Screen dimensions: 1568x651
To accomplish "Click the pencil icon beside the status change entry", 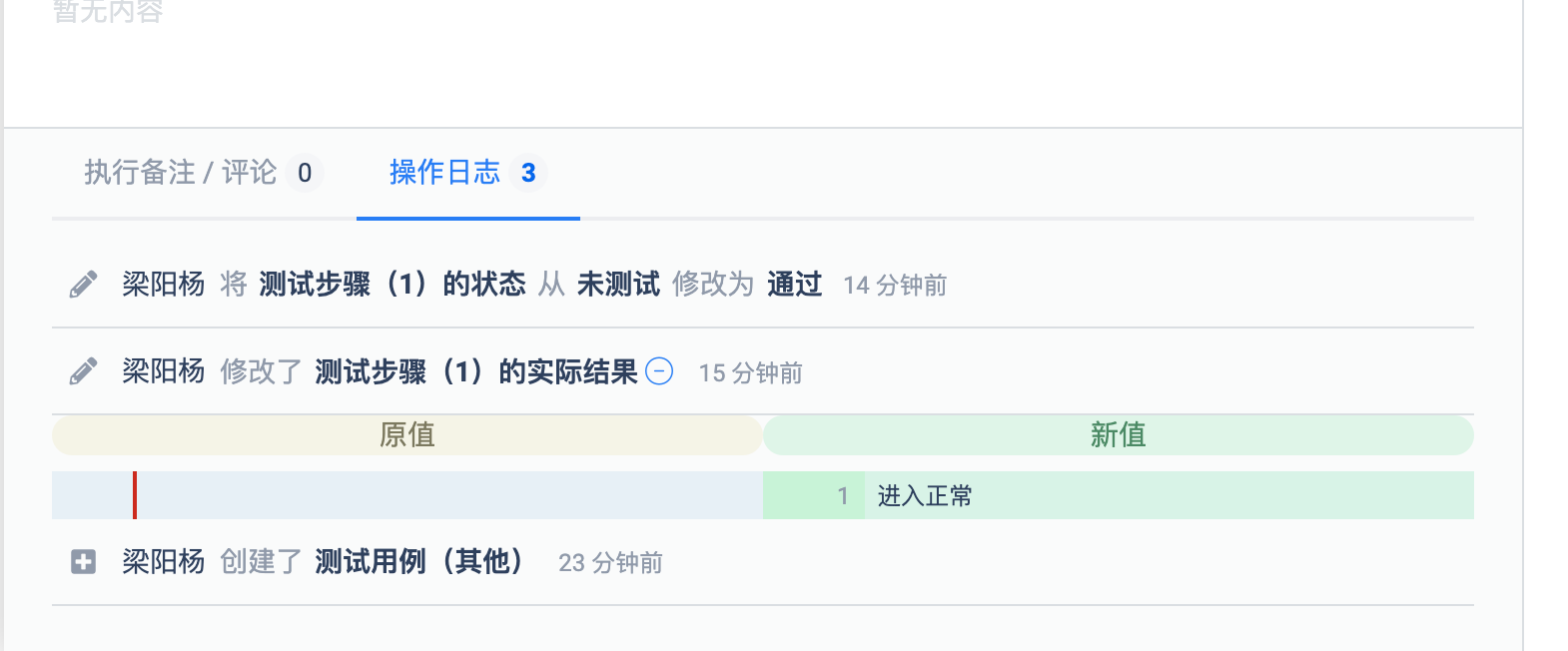I will click(83, 285).
